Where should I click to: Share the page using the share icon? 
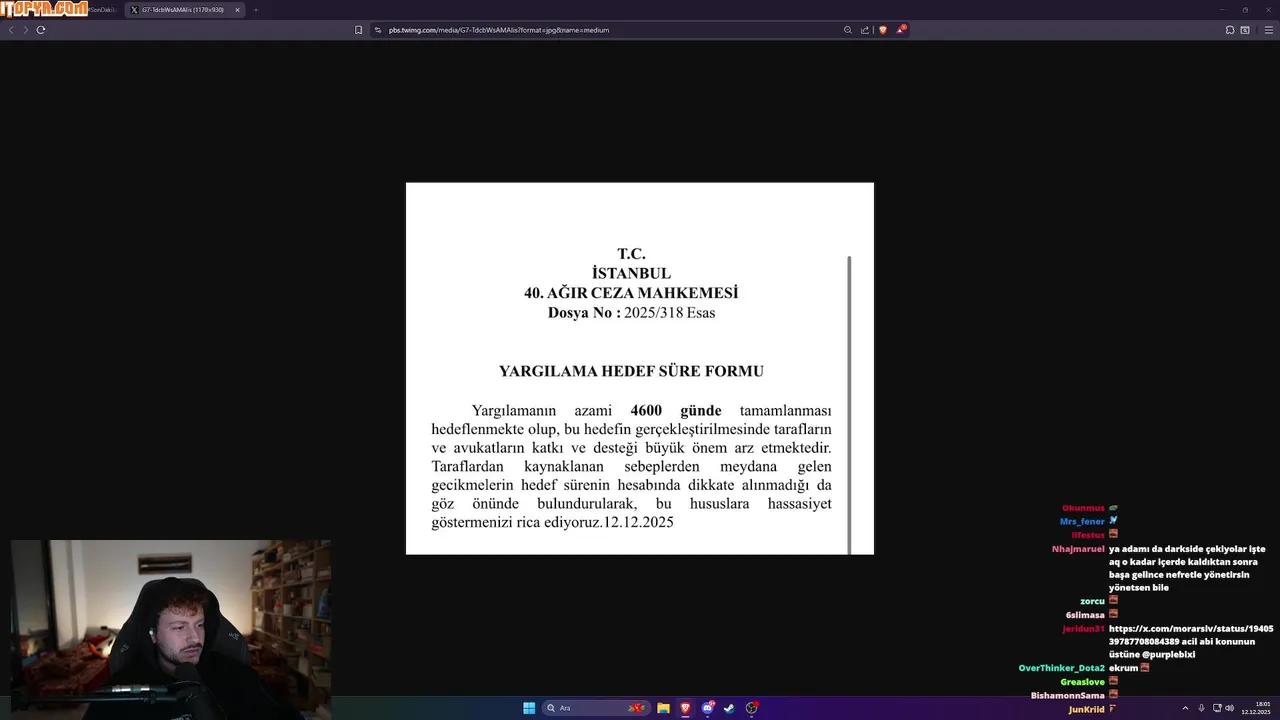coord(865,30)
